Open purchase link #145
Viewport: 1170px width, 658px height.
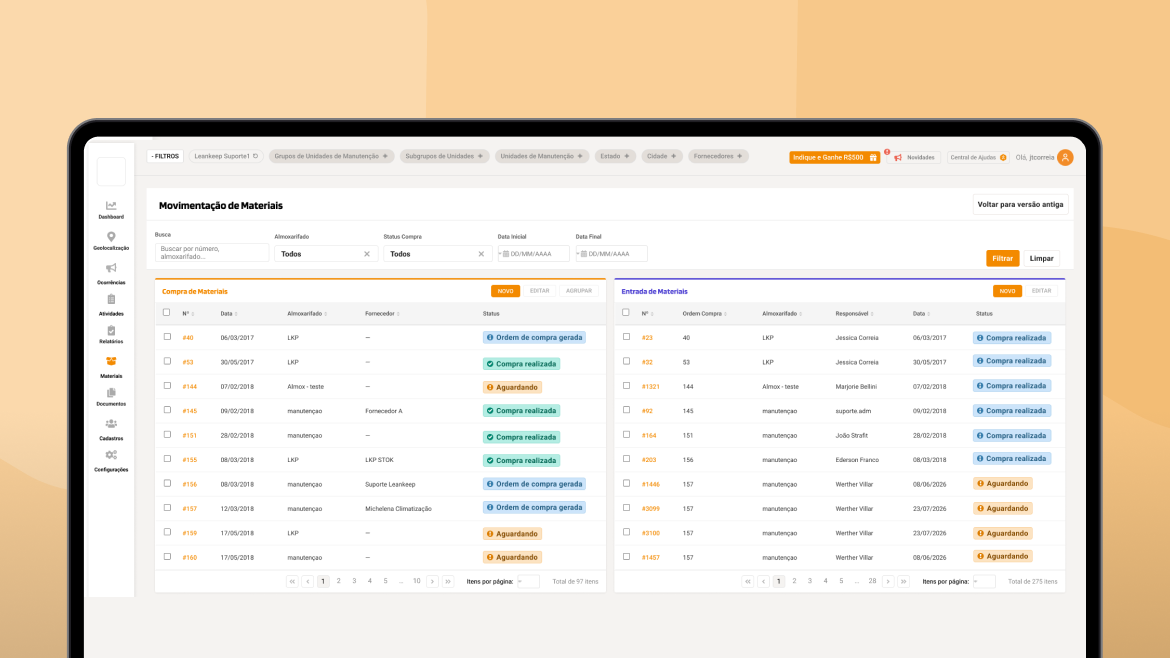[190, 411]
